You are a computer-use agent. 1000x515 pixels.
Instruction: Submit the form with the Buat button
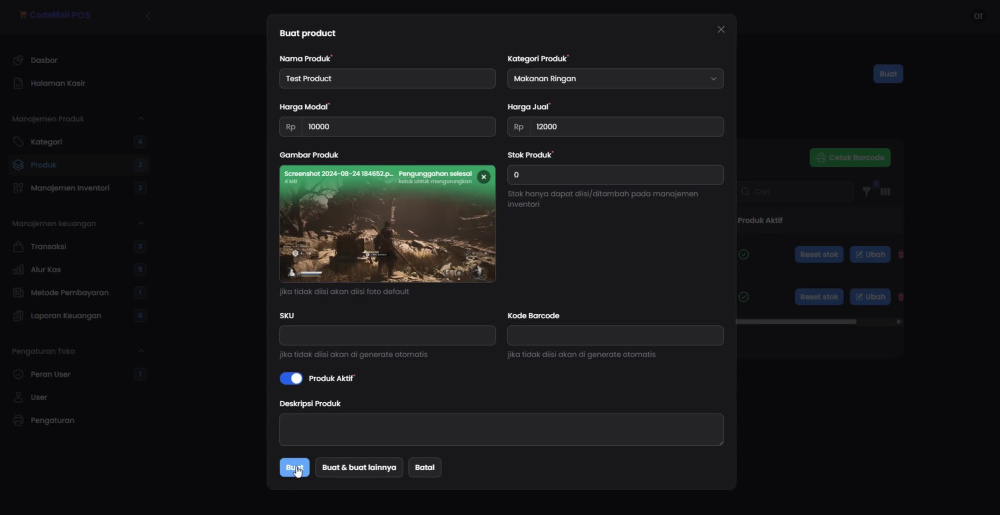pos(294,467)
